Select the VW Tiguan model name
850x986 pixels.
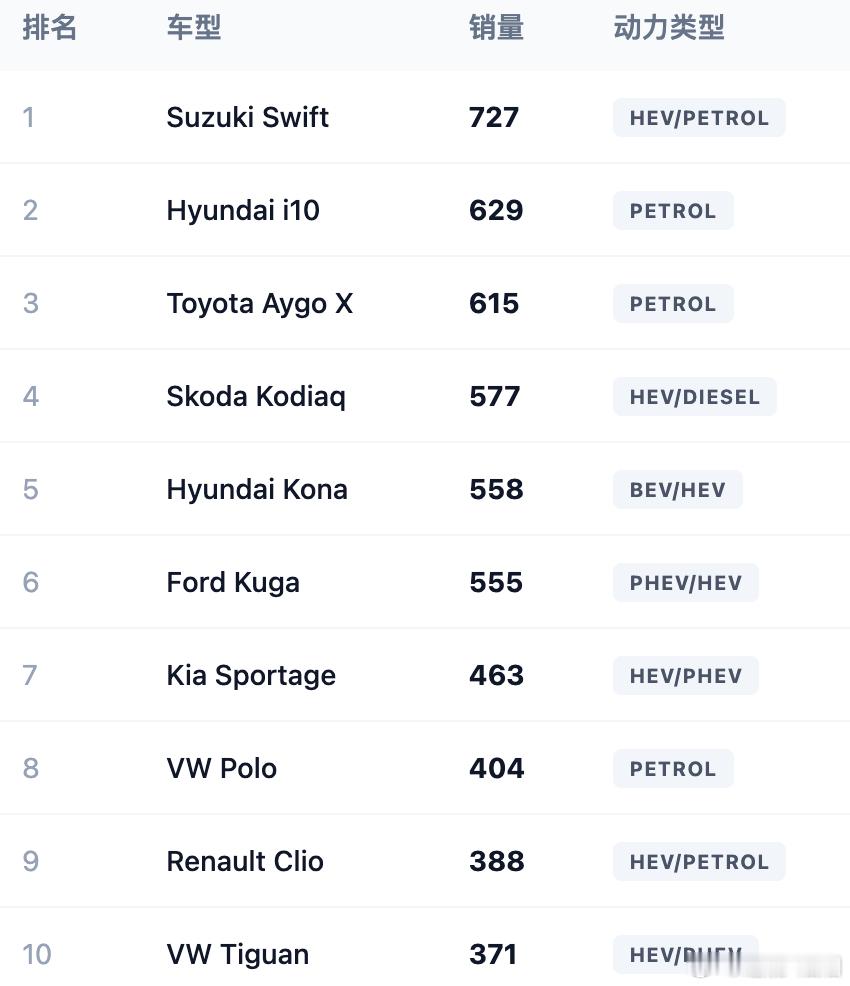pyautogui.click(x=237, y=955)
